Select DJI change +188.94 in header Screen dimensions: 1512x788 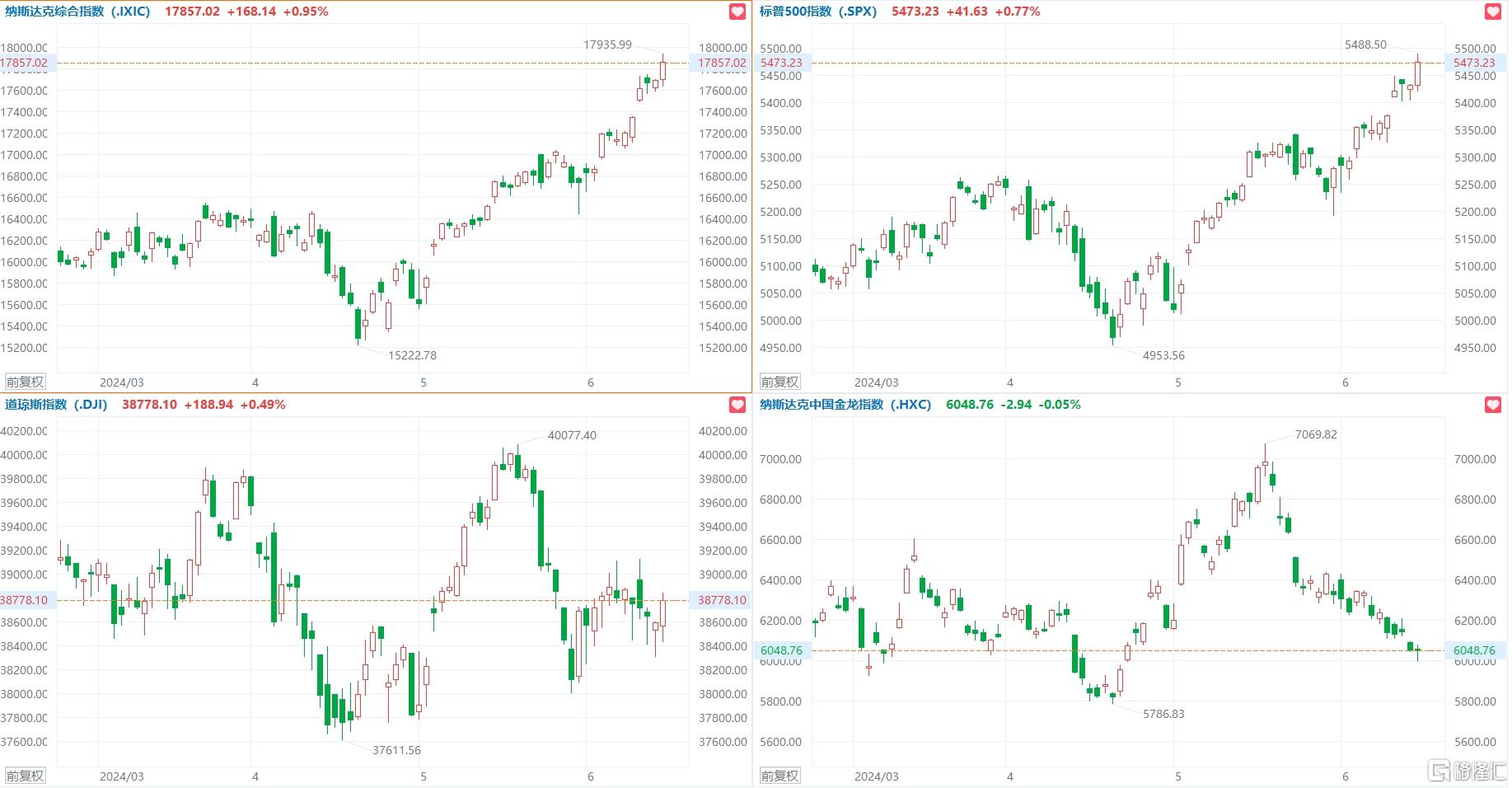pyautogui.click(x=208, y=405)
